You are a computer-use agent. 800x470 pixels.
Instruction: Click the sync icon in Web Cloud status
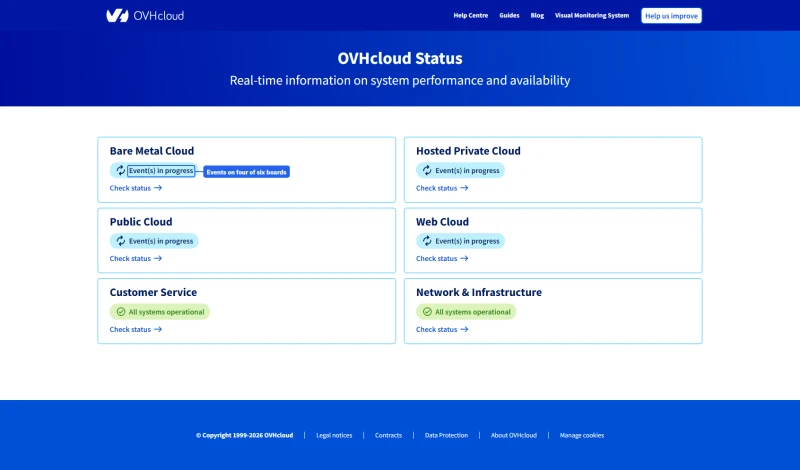427,241
